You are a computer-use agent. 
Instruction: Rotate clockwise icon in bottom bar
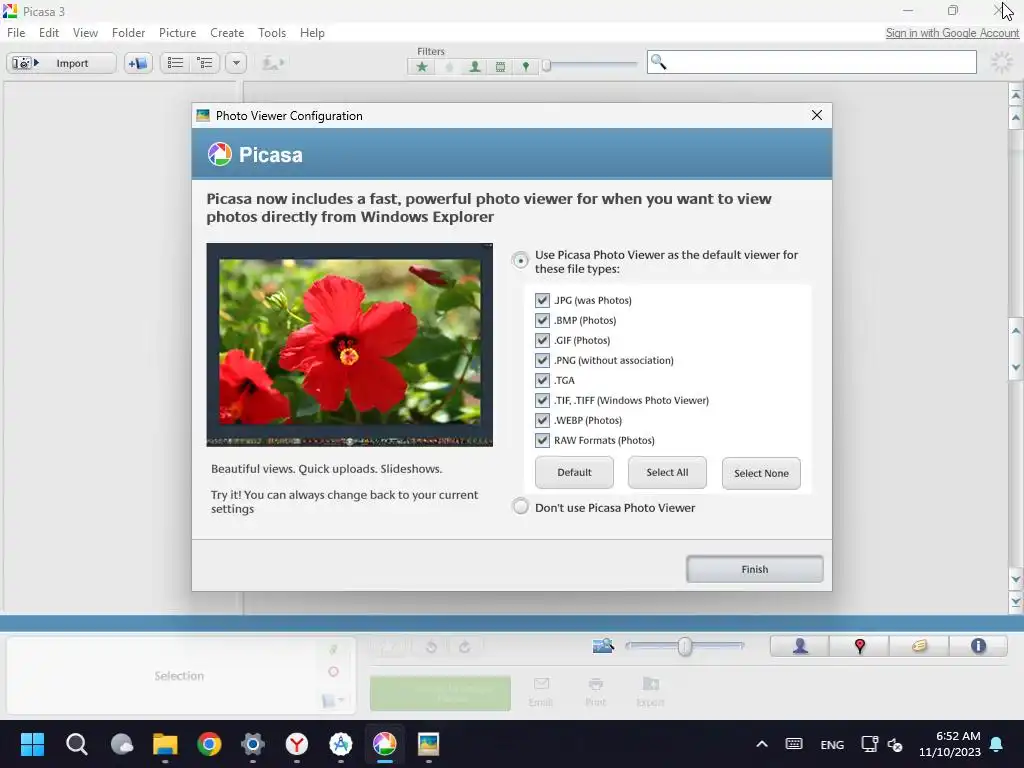pos(464,647)
